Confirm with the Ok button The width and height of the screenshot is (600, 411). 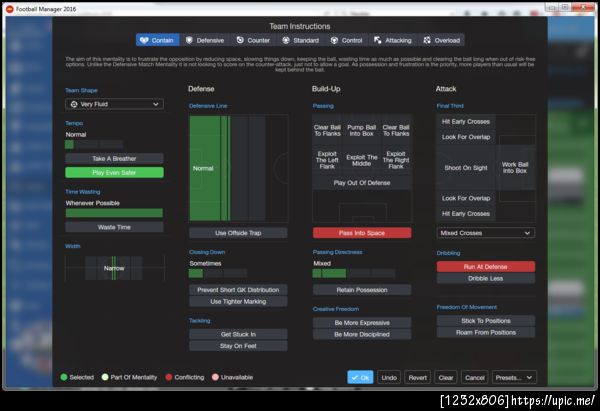(x=360, y=378)
